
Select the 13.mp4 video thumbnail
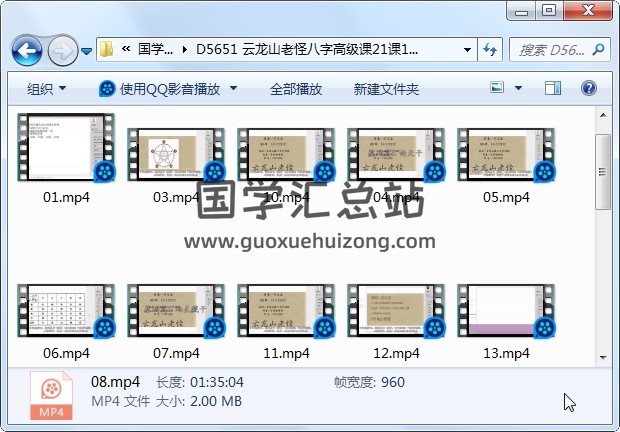(506, 311)
